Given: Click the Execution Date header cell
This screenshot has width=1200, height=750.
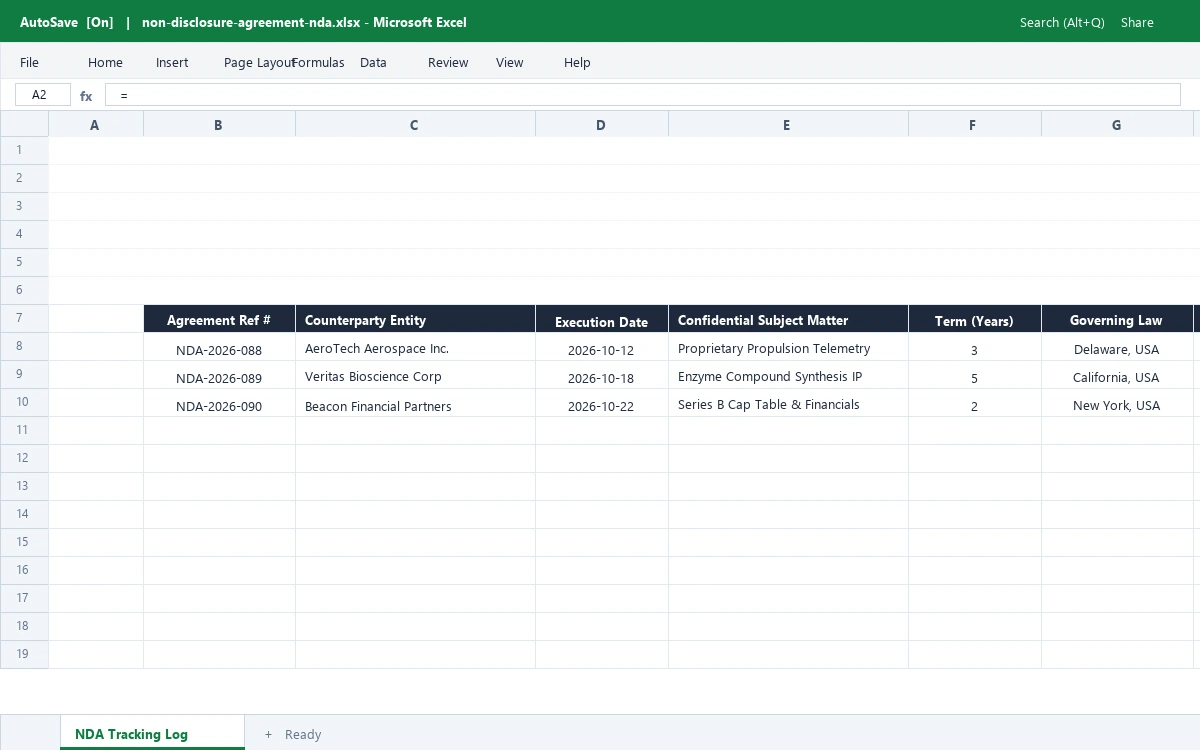Looking at the screenshot, I should point(601,319).
